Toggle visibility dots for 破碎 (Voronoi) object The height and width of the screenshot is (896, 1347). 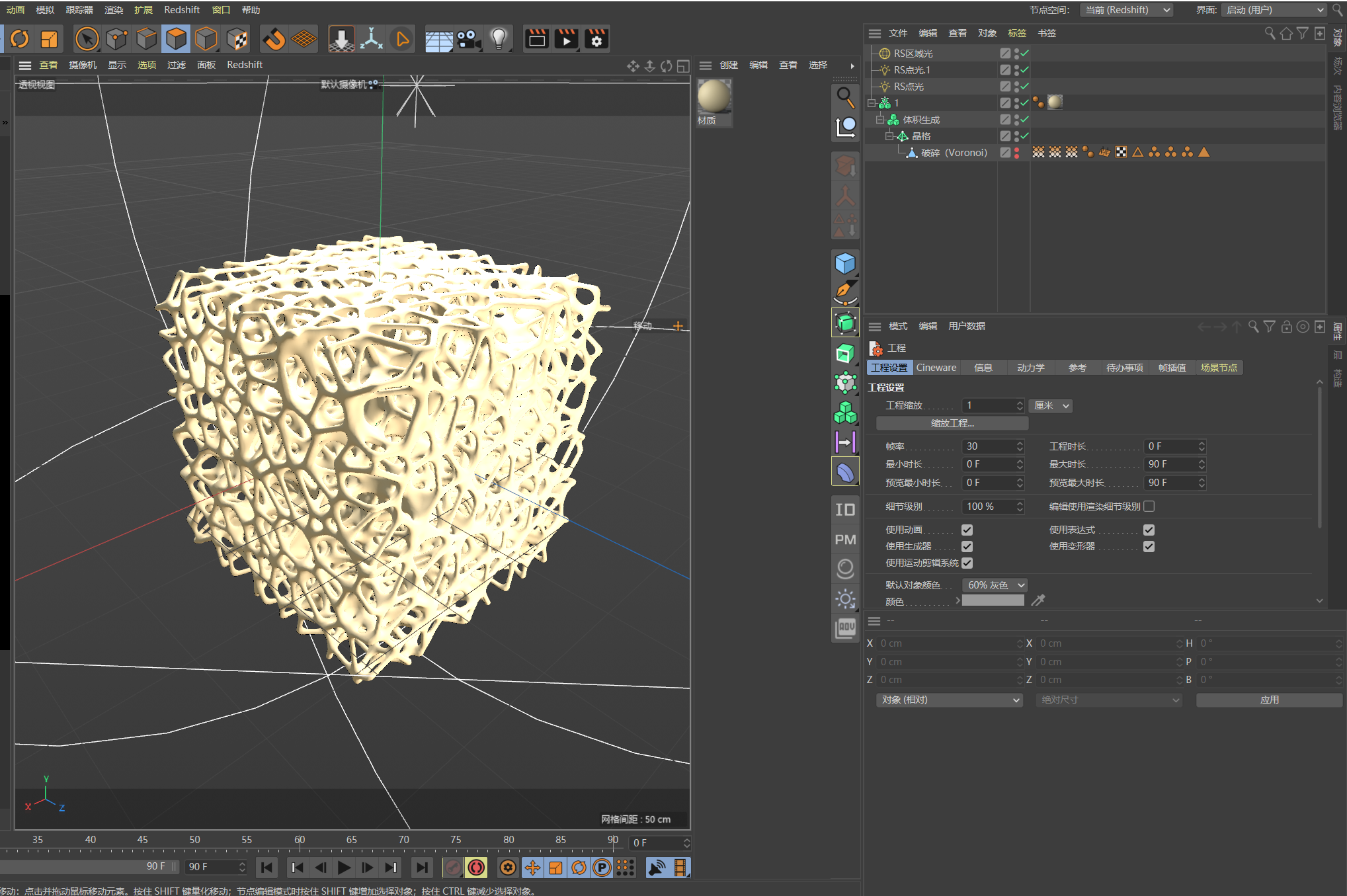1017,153
